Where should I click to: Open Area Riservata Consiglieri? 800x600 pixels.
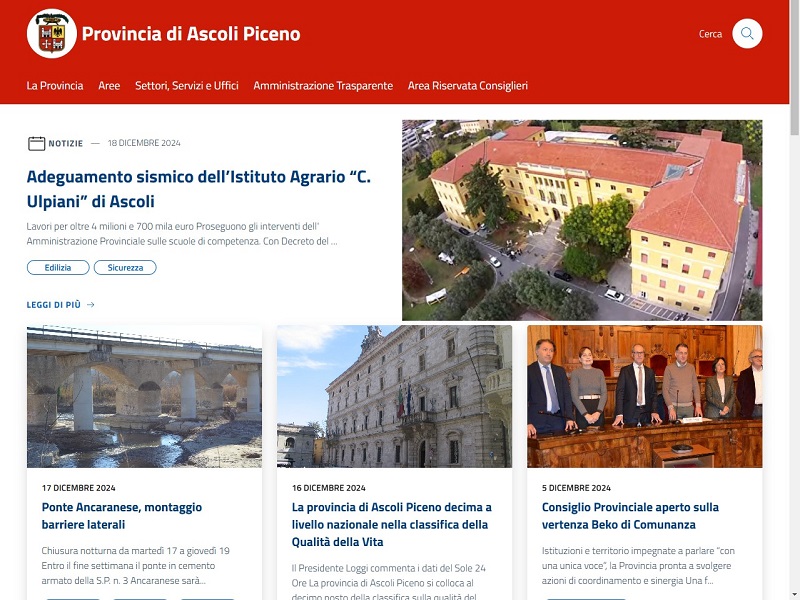click(x=467, y=86)
